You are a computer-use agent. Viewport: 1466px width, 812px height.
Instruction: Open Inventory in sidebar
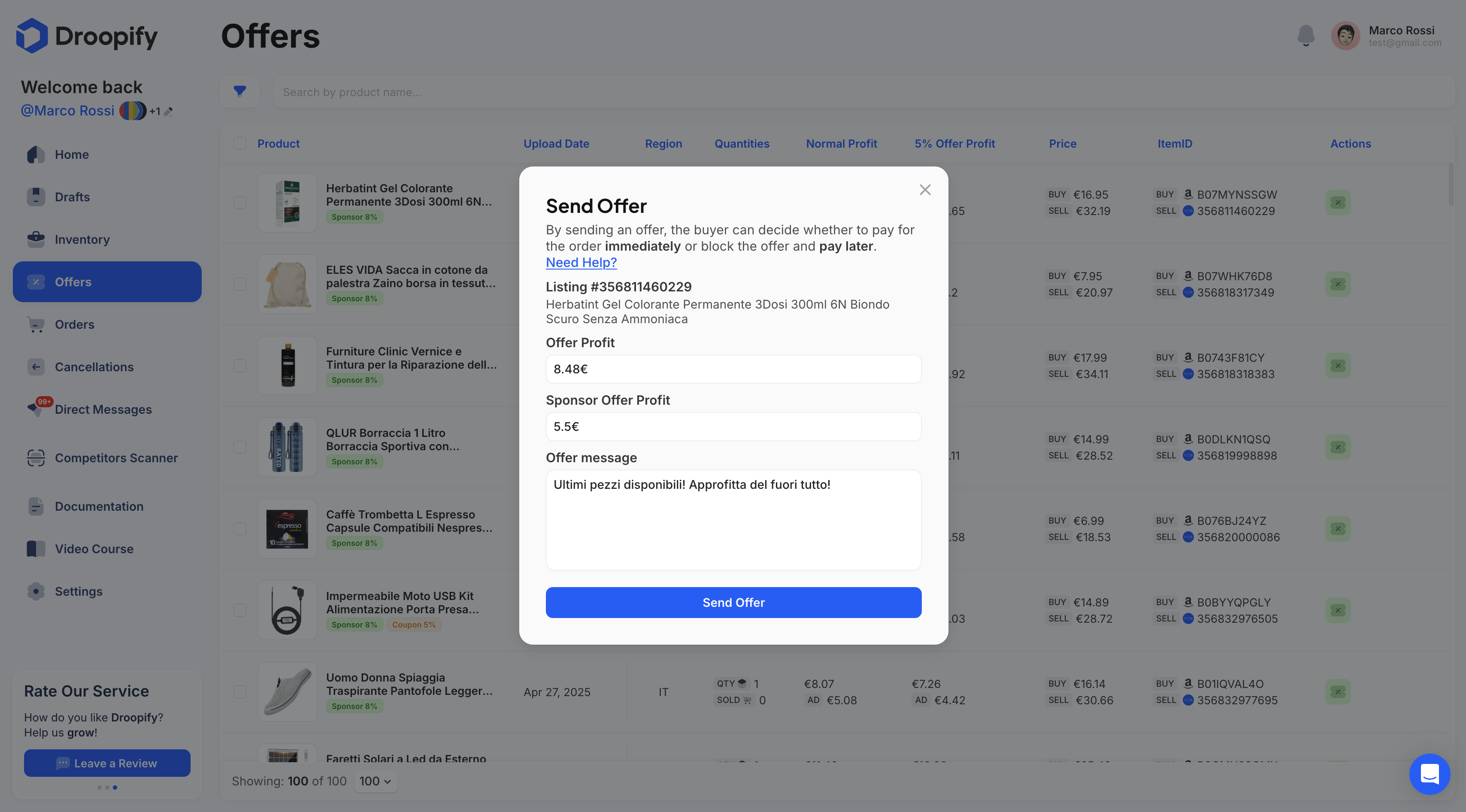tap(107, 239)
